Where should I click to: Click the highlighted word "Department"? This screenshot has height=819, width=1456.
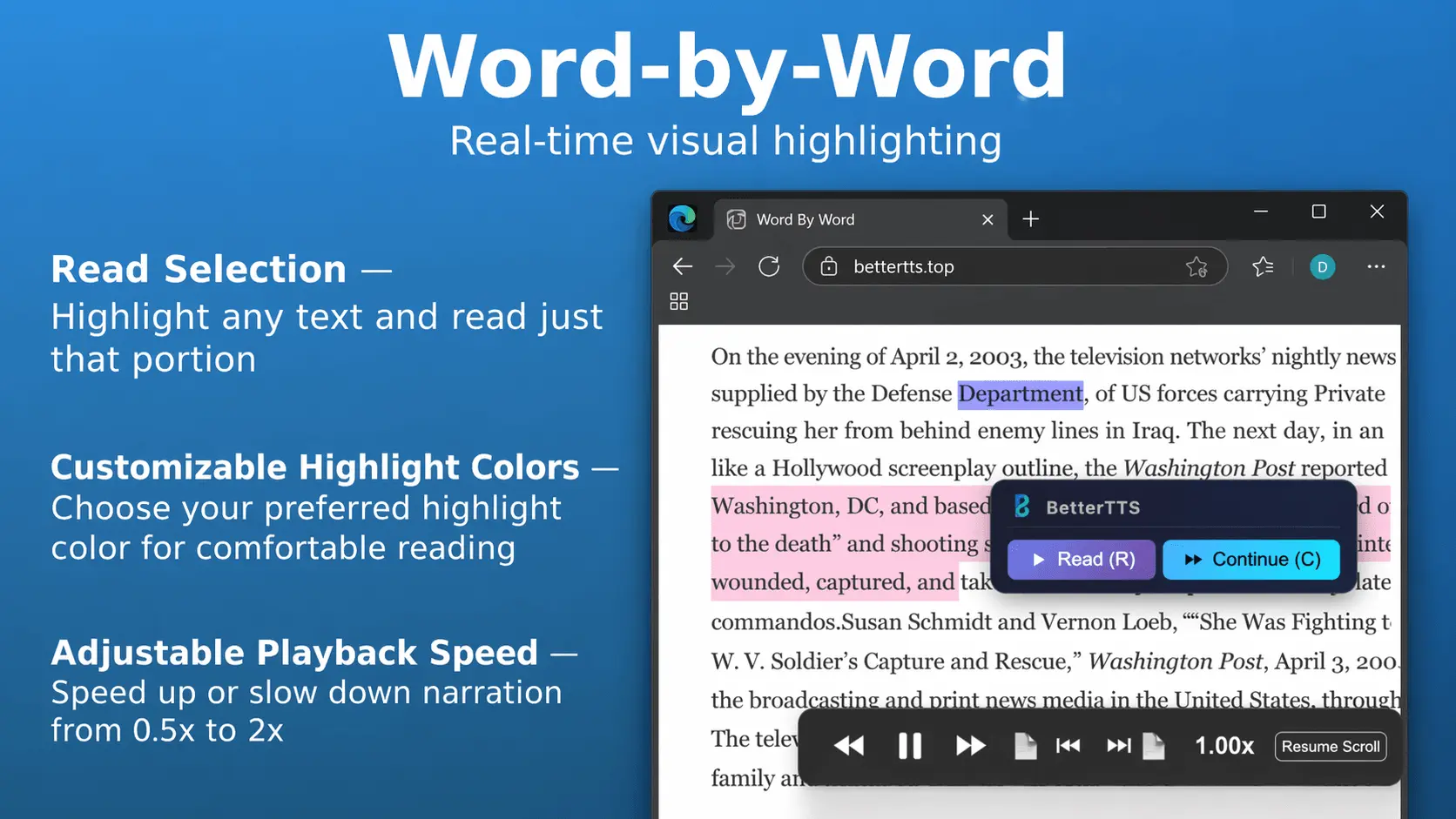[x=1021, y=394]
